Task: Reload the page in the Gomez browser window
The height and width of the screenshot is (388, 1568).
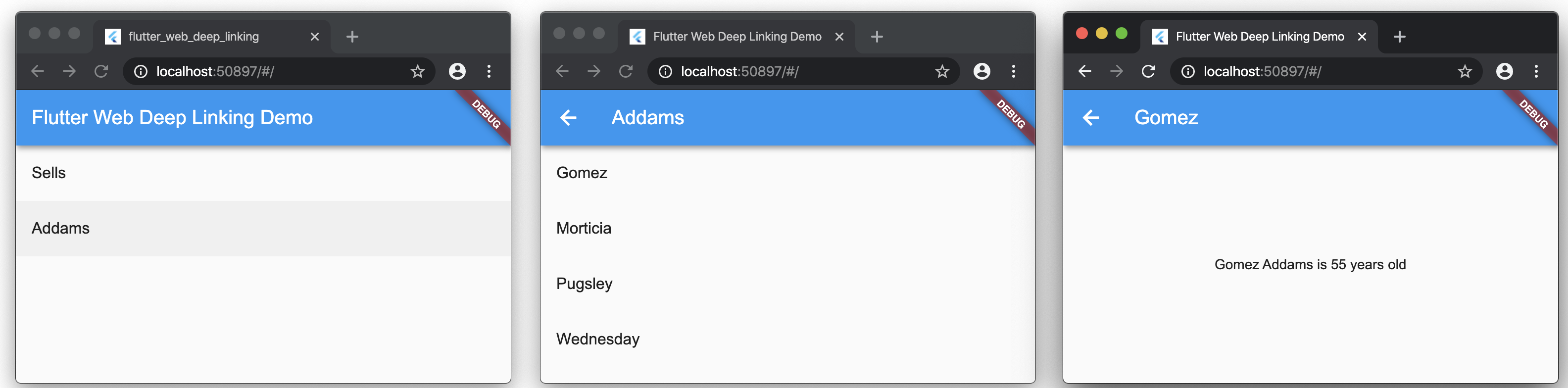Action: (1148, 72)
